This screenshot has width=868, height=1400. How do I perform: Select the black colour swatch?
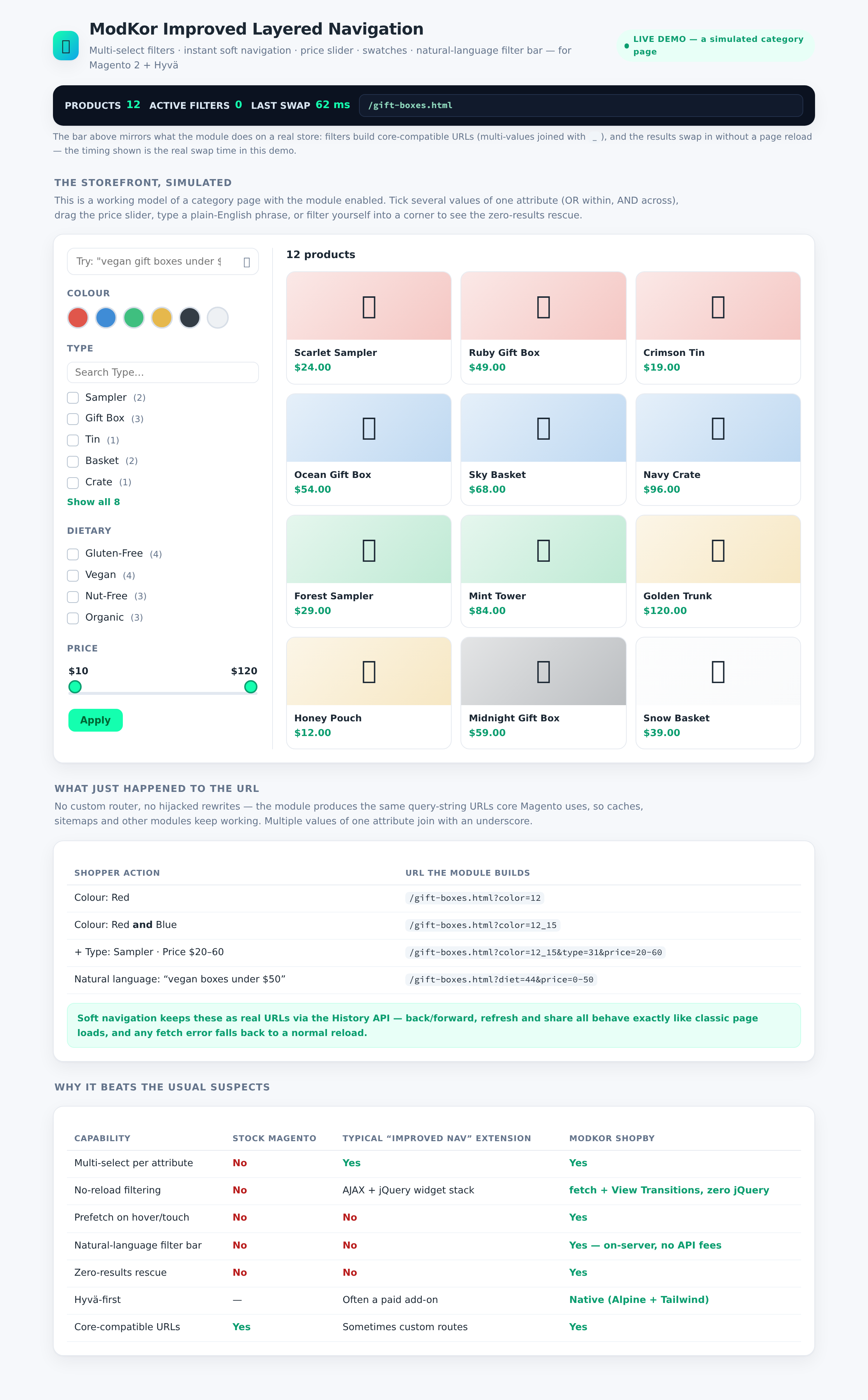[189, 317]
